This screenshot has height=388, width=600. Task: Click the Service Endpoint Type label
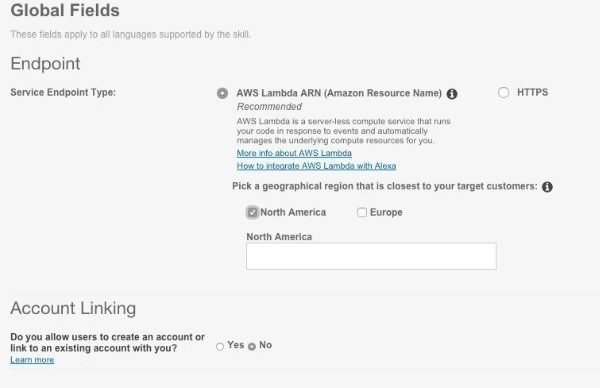coord(63,92)
